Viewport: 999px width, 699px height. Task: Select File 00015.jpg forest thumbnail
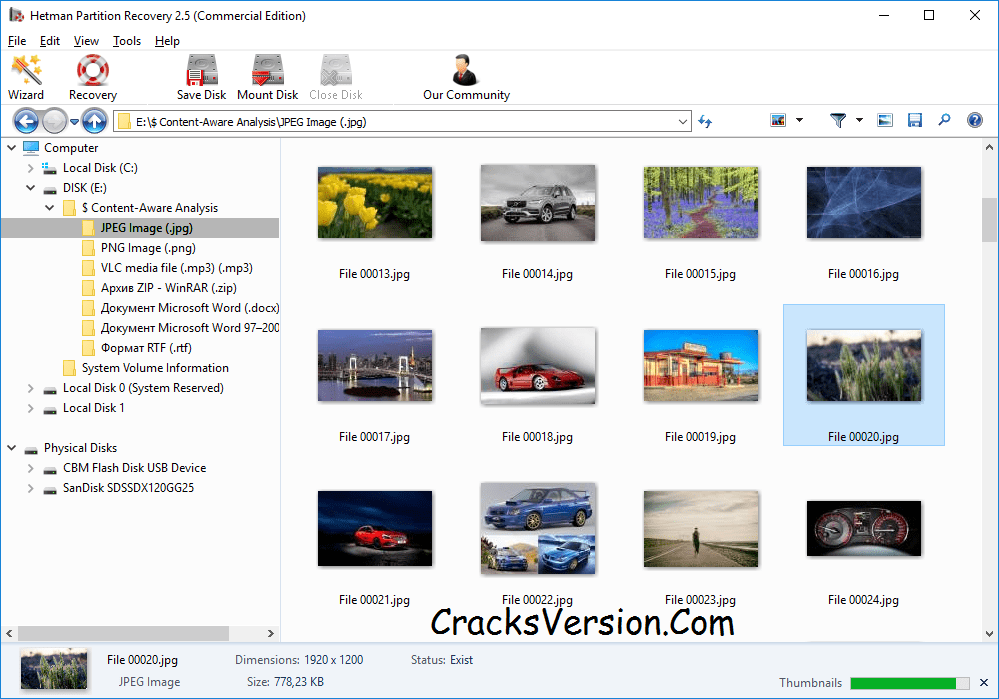point(701,203)
